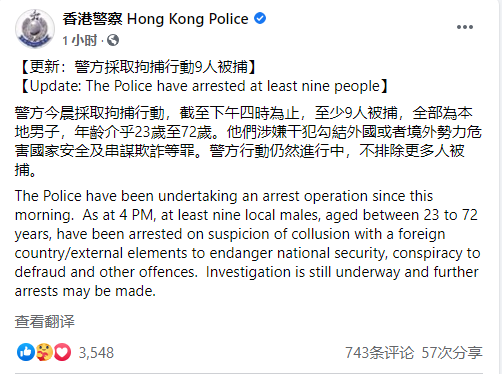Open the 香港警察 Hong Kong Police page name

tap(155, 19)
